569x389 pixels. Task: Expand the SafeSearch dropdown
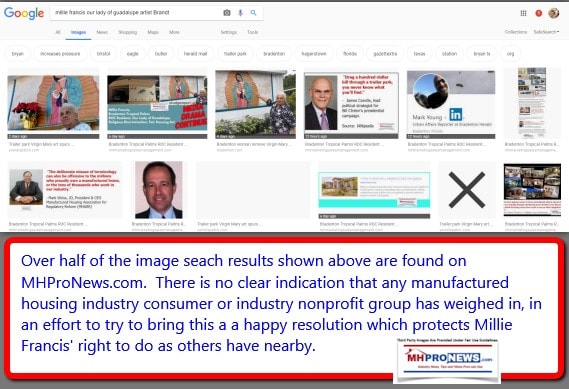point(546,32)
